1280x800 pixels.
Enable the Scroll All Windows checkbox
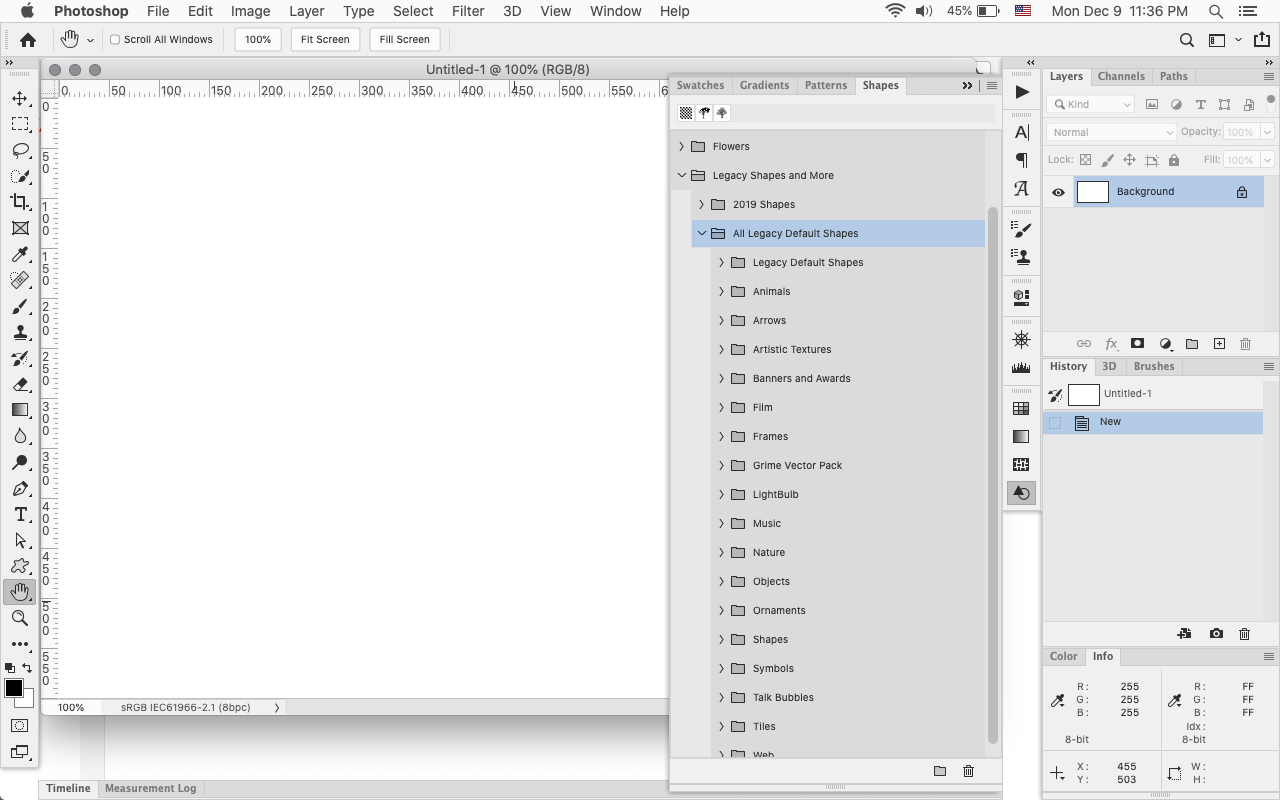114,39
